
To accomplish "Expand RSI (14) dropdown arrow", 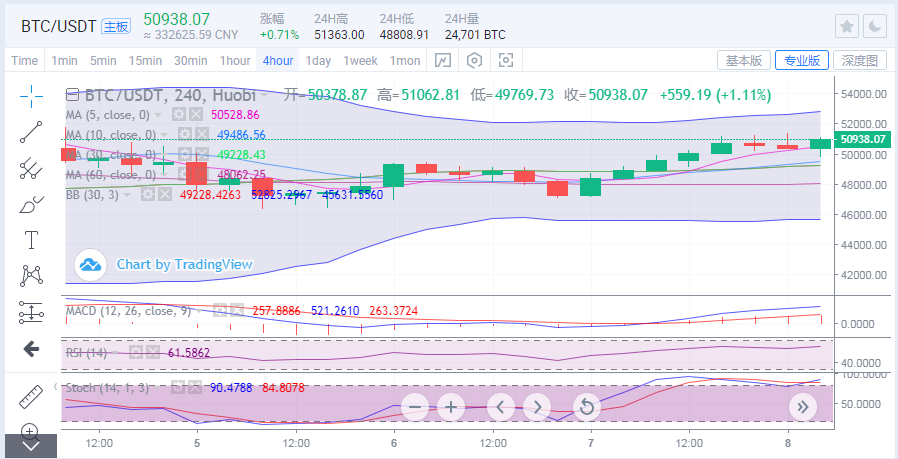I will [116, 352].
